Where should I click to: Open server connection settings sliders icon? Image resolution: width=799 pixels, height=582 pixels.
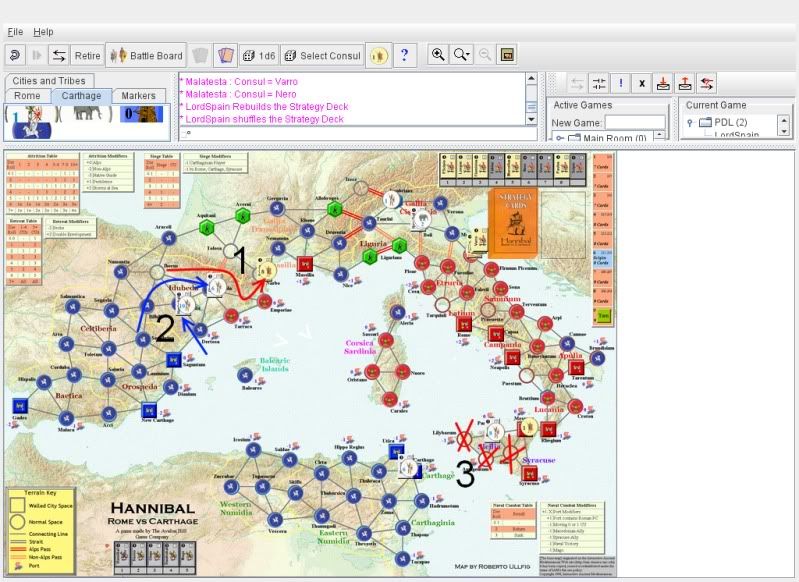pyautogui.click(x=598, y=83)
